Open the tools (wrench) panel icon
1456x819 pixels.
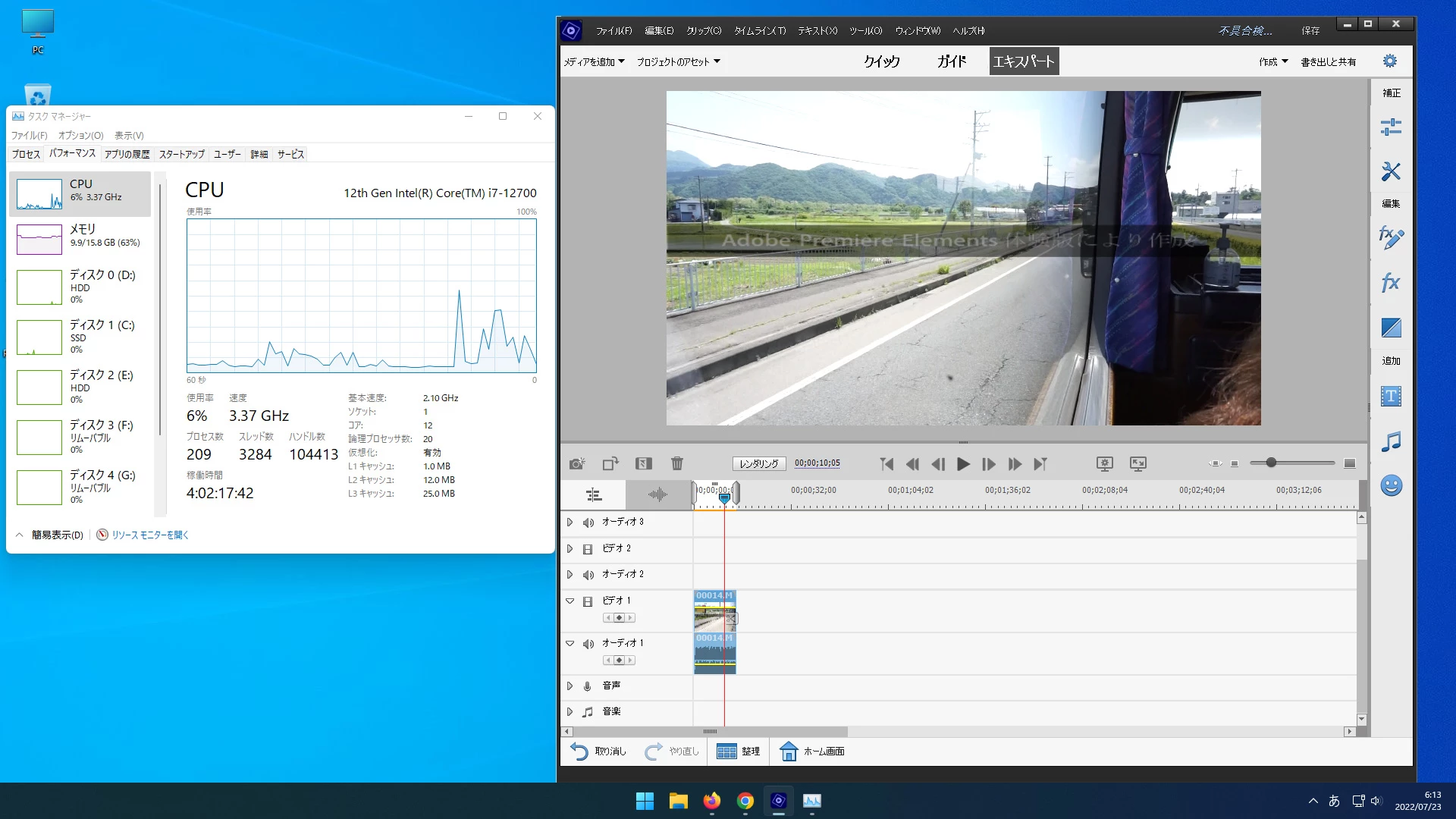pyautogui.click(x=1390, y=171)
